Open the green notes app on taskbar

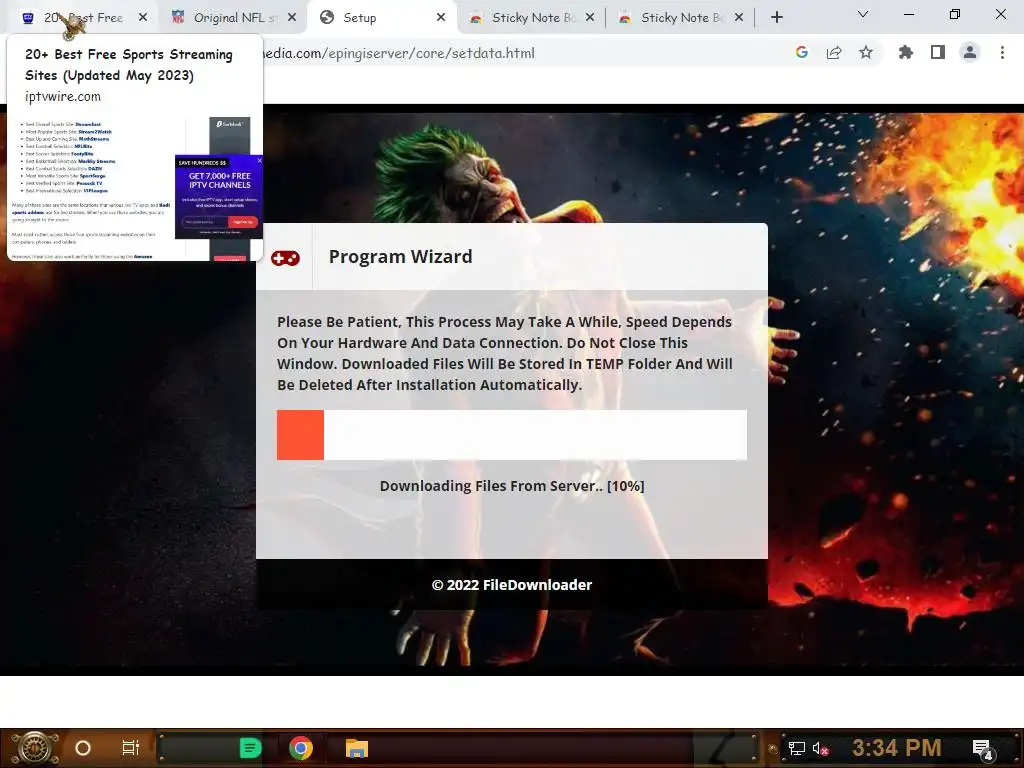point(251,748)
